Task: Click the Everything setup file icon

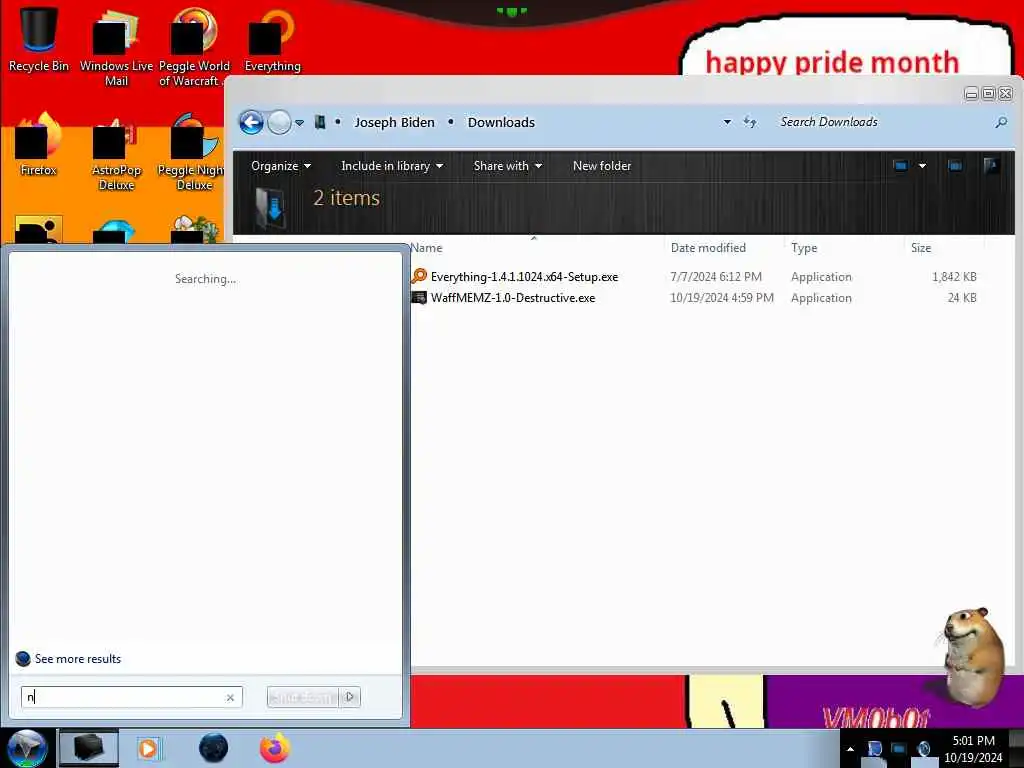Action: coord(419,276)
